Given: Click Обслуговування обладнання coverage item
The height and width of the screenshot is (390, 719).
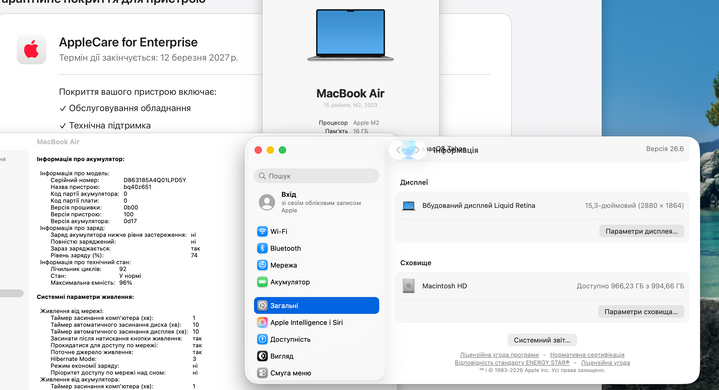Looking at the screenshot, I should (125, 108).
